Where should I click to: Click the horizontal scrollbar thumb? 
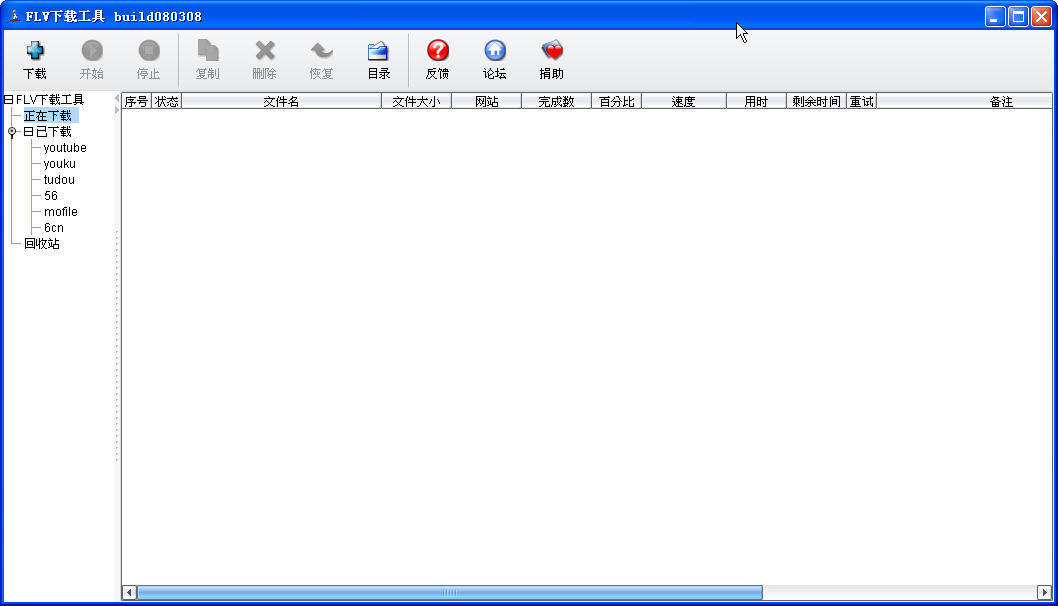click(x=449, y=593)
